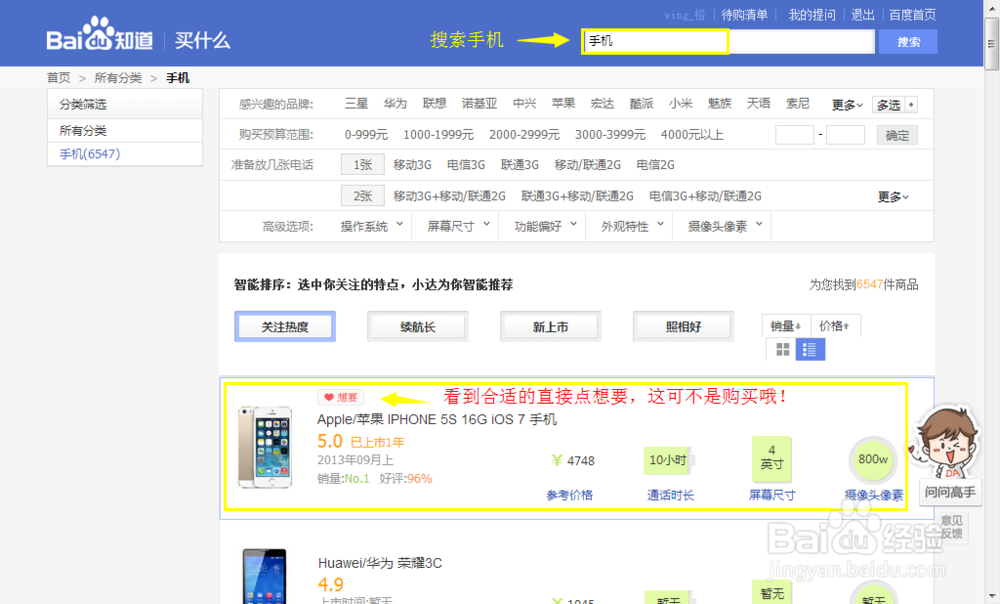Click the Baidu Zhidao logo
This screenshot has width=1000, height=604.
point(99,35)
